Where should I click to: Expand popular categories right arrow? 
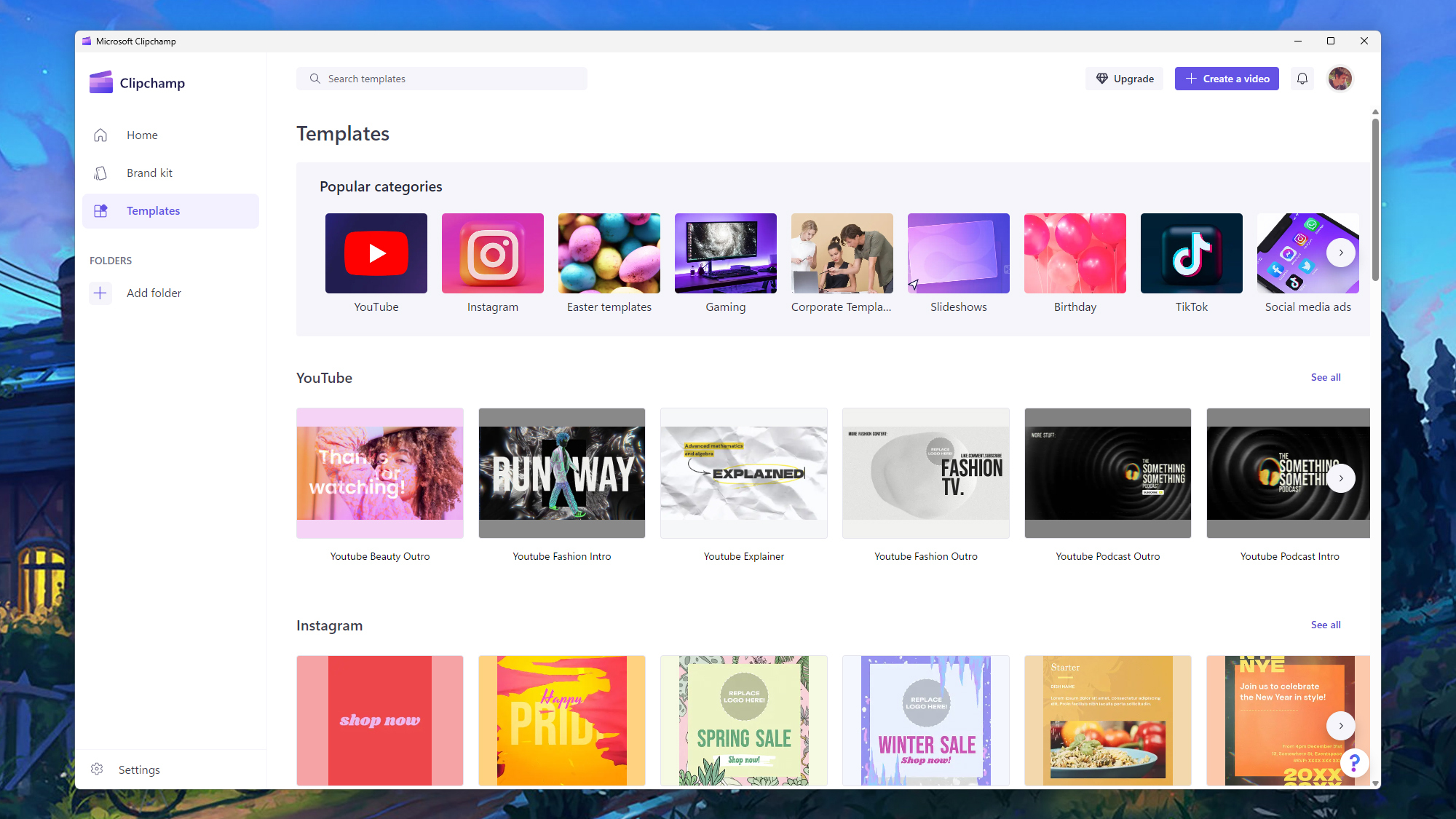(1342, 253)
